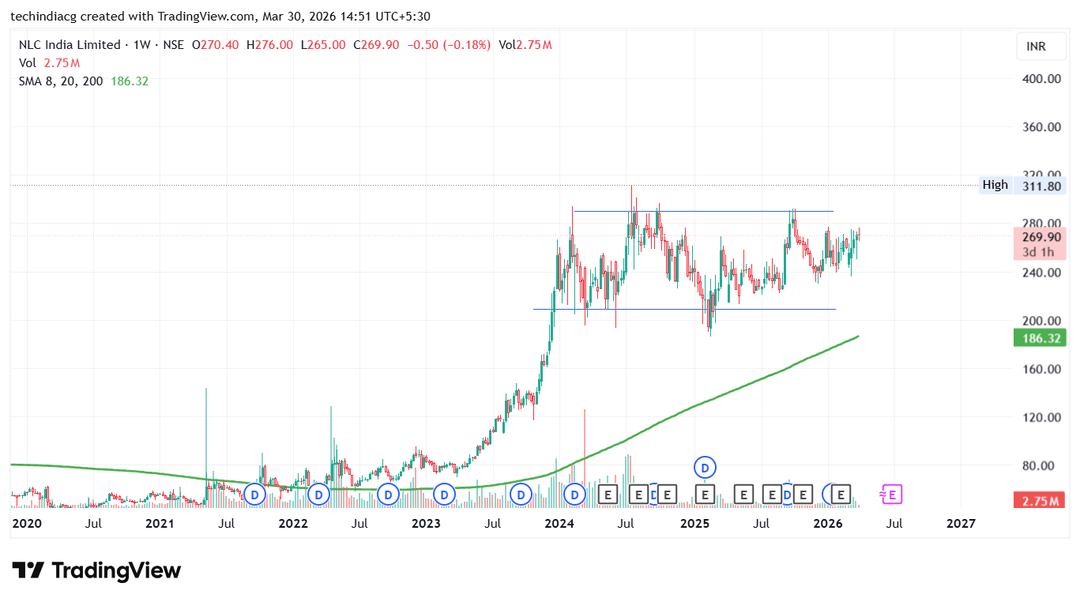Image resolution: width=1080 pixels, height=602 pixels.
Task: Open raised dividend marker above 2025 earnings
Action: tap(705, 468)
